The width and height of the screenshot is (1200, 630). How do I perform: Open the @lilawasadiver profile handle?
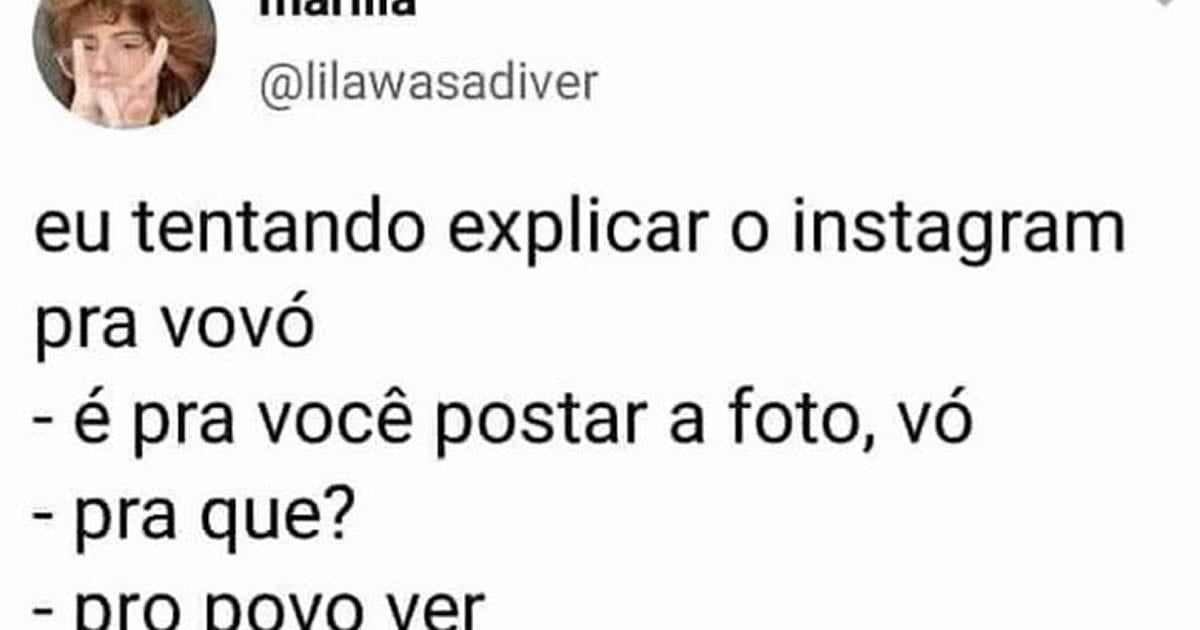(x=427, y=85)
